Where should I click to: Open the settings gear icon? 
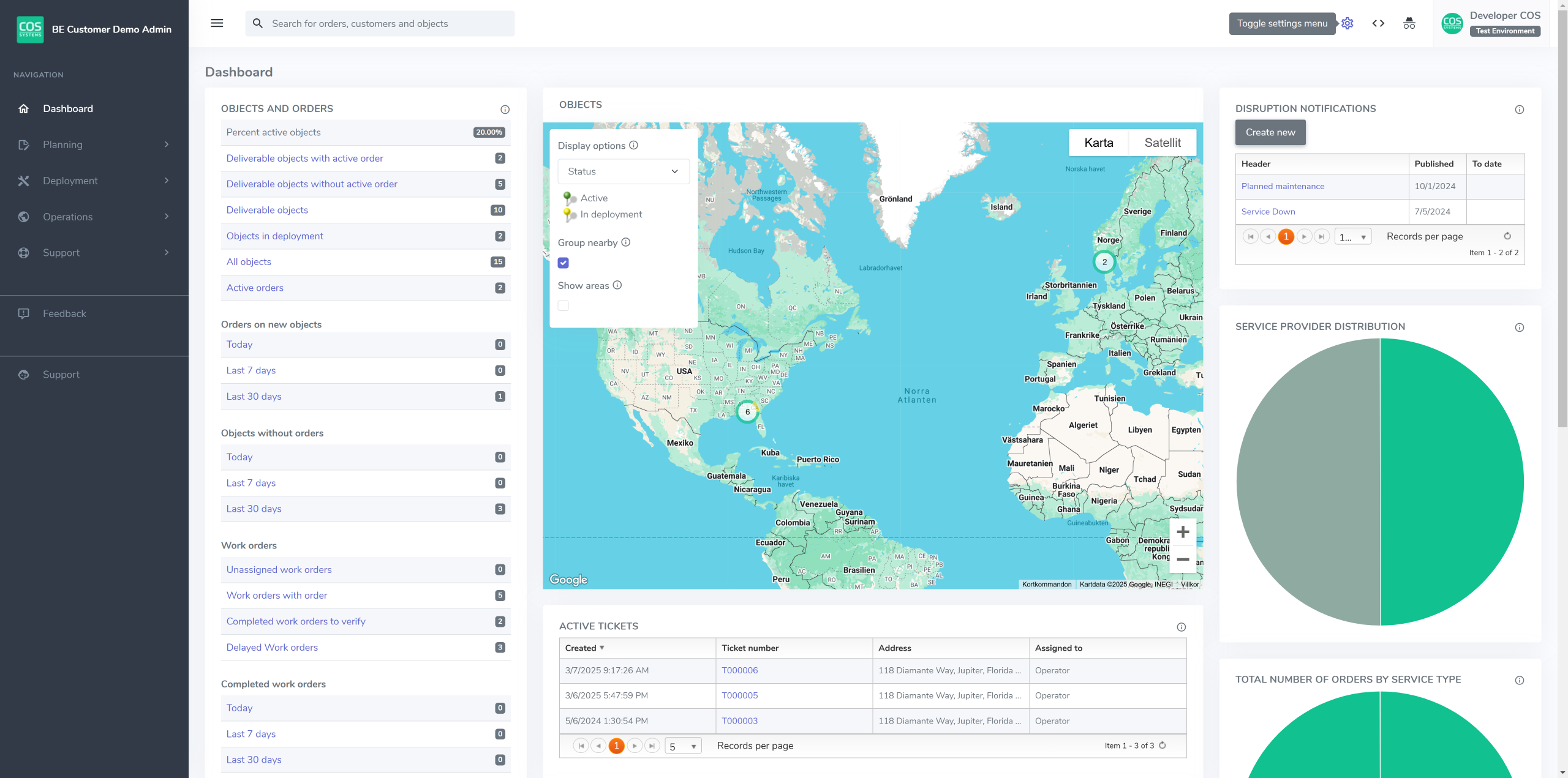1347,23
